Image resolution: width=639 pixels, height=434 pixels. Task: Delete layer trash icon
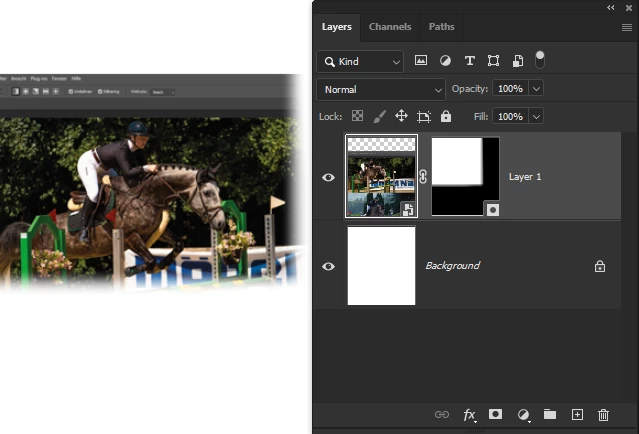(603, 415)
